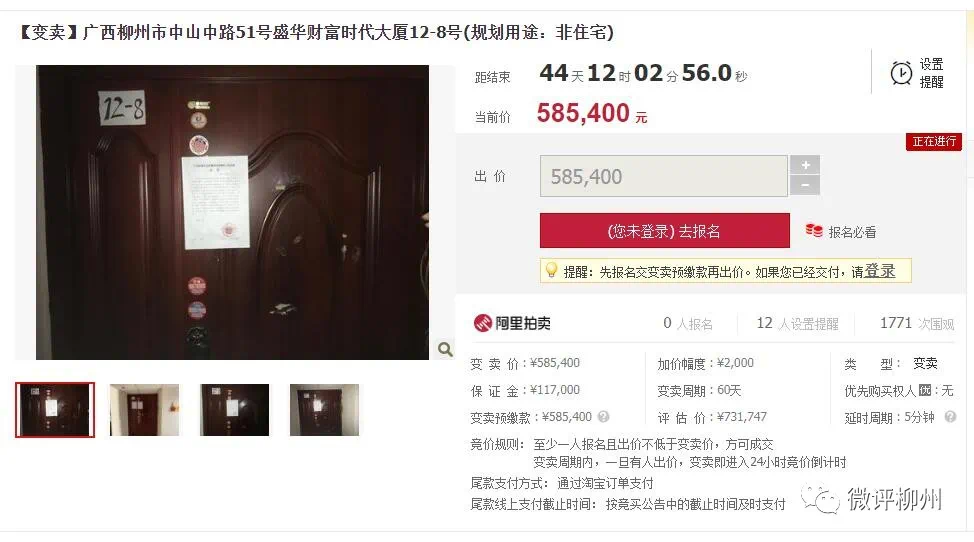Select the first door thumbnail
Screen dimensions: 974x542
pyautogui.click(x=55, y=410)
